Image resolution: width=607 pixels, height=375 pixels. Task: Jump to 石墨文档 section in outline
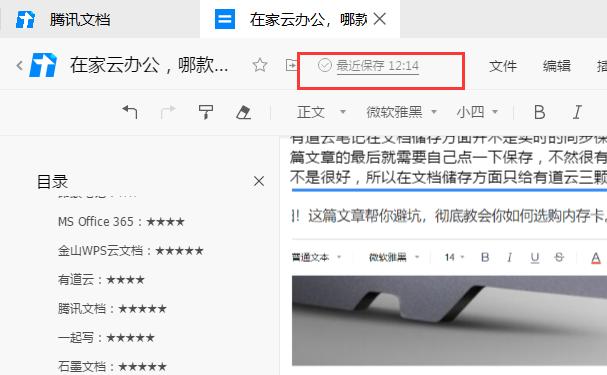pyautogui.click(x=112, y=366)
